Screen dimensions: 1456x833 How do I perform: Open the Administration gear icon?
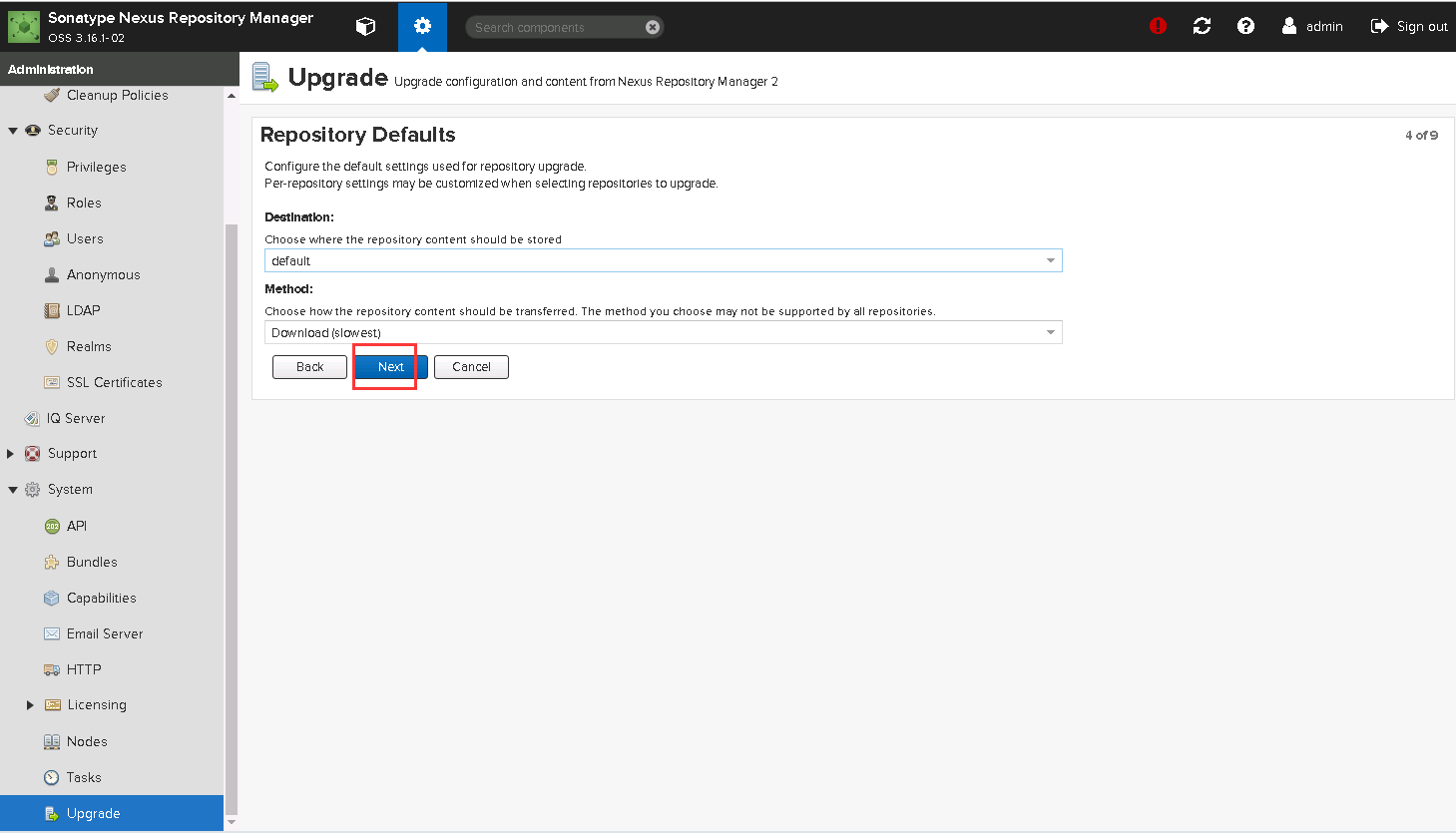tap(422, 27)
